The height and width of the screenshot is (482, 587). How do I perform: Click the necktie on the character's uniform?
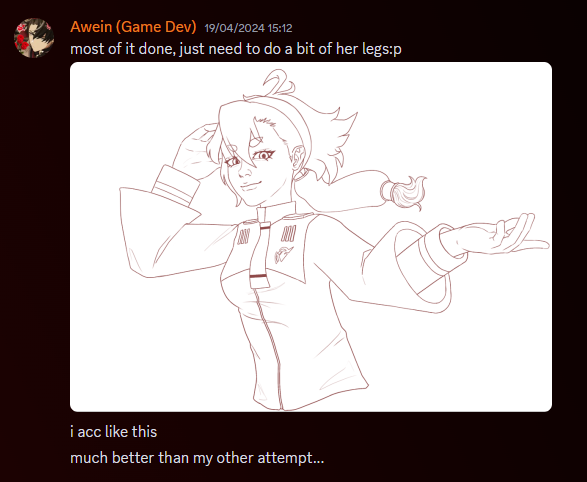[x=261, y=249]
